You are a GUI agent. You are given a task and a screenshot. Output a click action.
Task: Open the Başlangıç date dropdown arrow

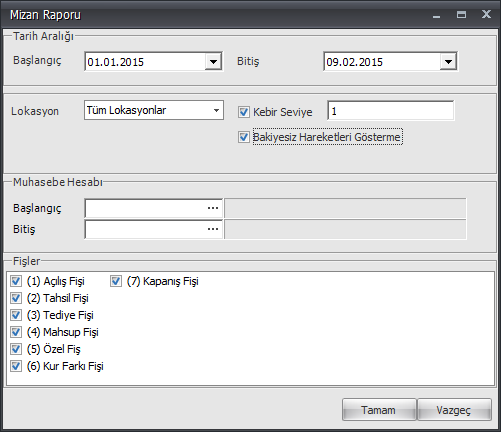213,62
